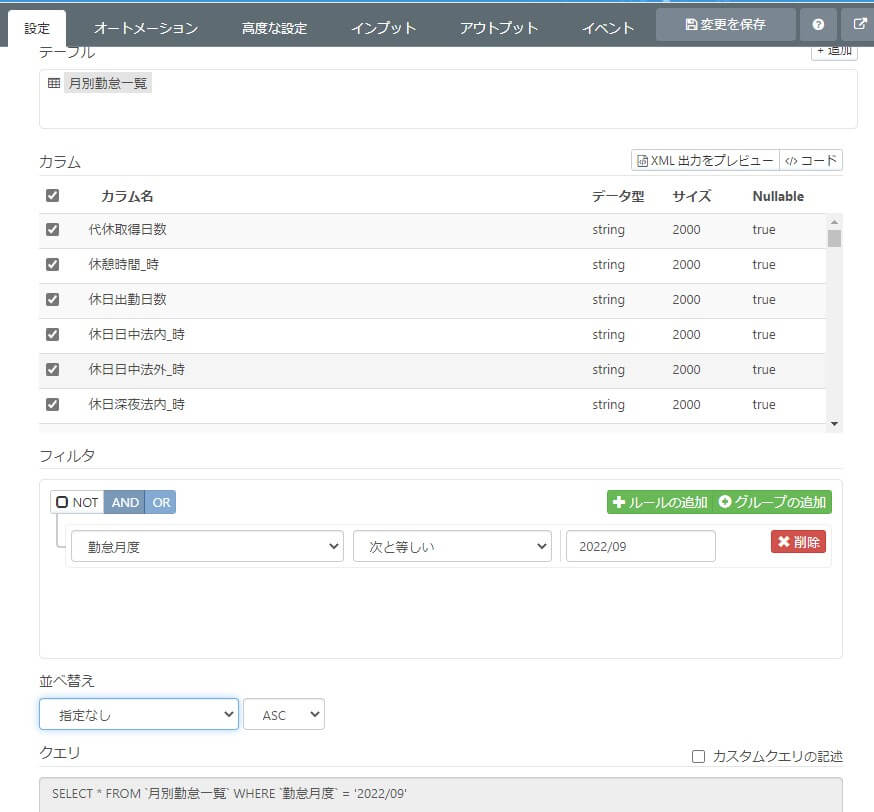
Task: Open the 高度な設定 tab
Action: tap(274, 28)
